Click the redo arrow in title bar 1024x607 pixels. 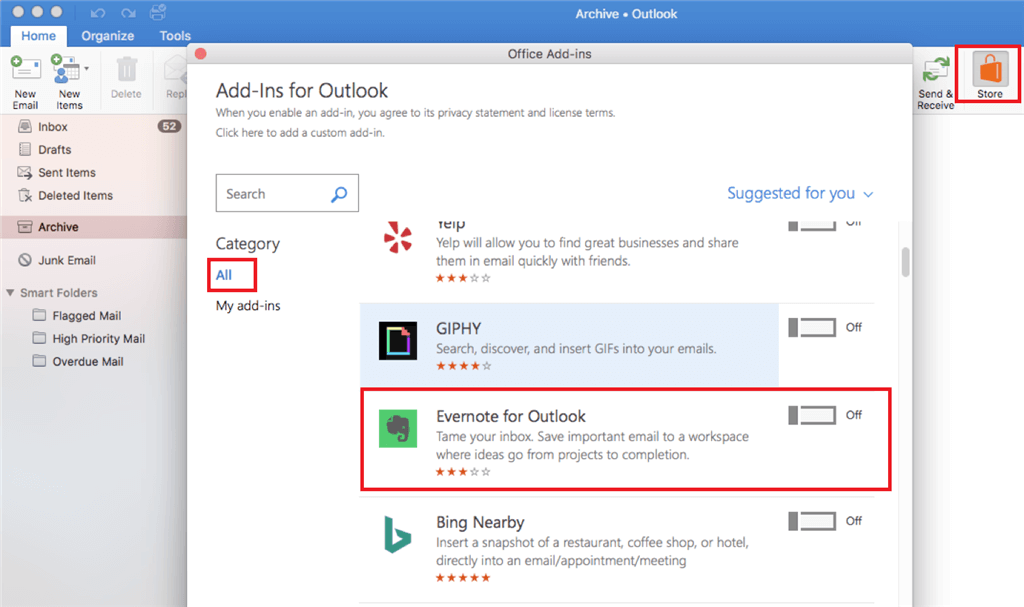(x=128, y=13)
